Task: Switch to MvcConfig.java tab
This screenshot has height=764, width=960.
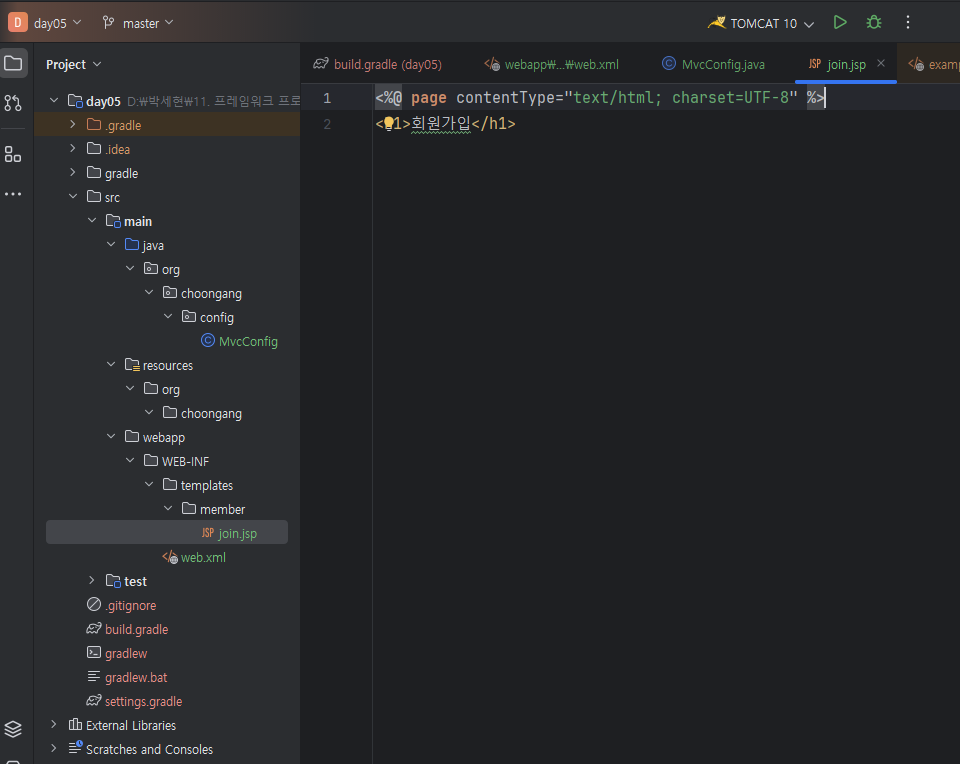Action: (714, 64)
